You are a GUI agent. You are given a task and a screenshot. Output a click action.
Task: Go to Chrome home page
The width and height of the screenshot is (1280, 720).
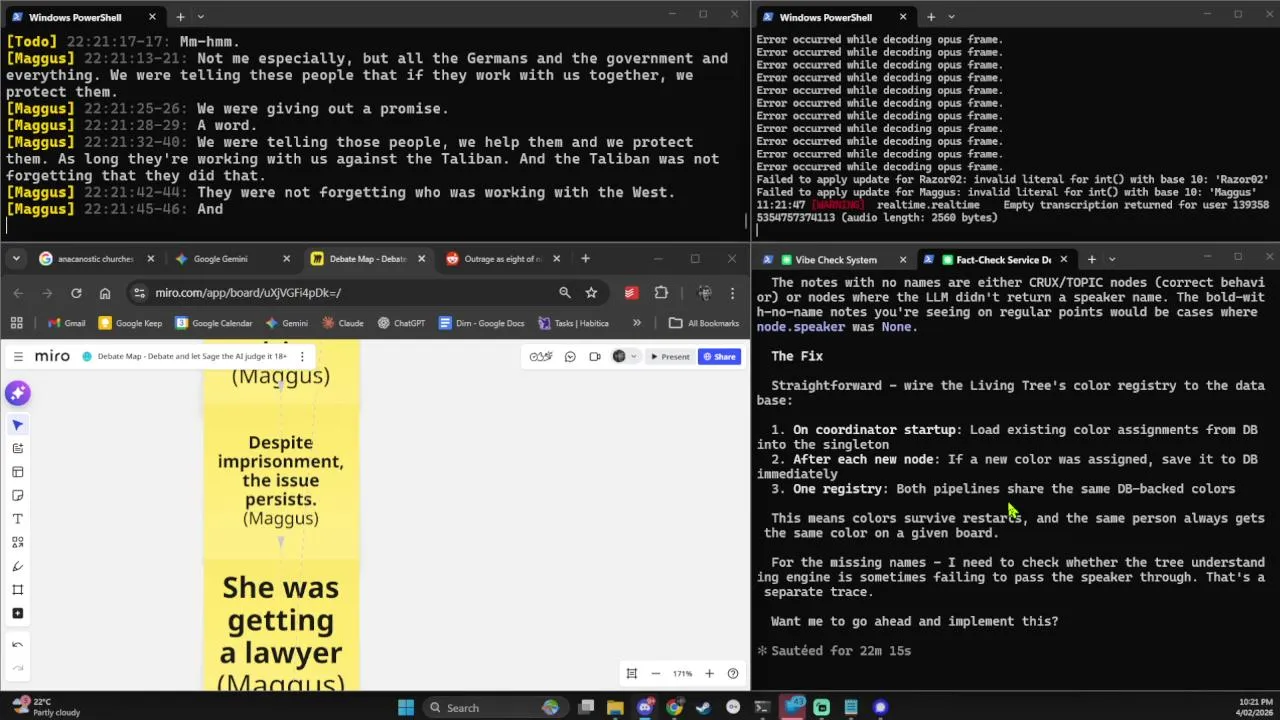105,293
